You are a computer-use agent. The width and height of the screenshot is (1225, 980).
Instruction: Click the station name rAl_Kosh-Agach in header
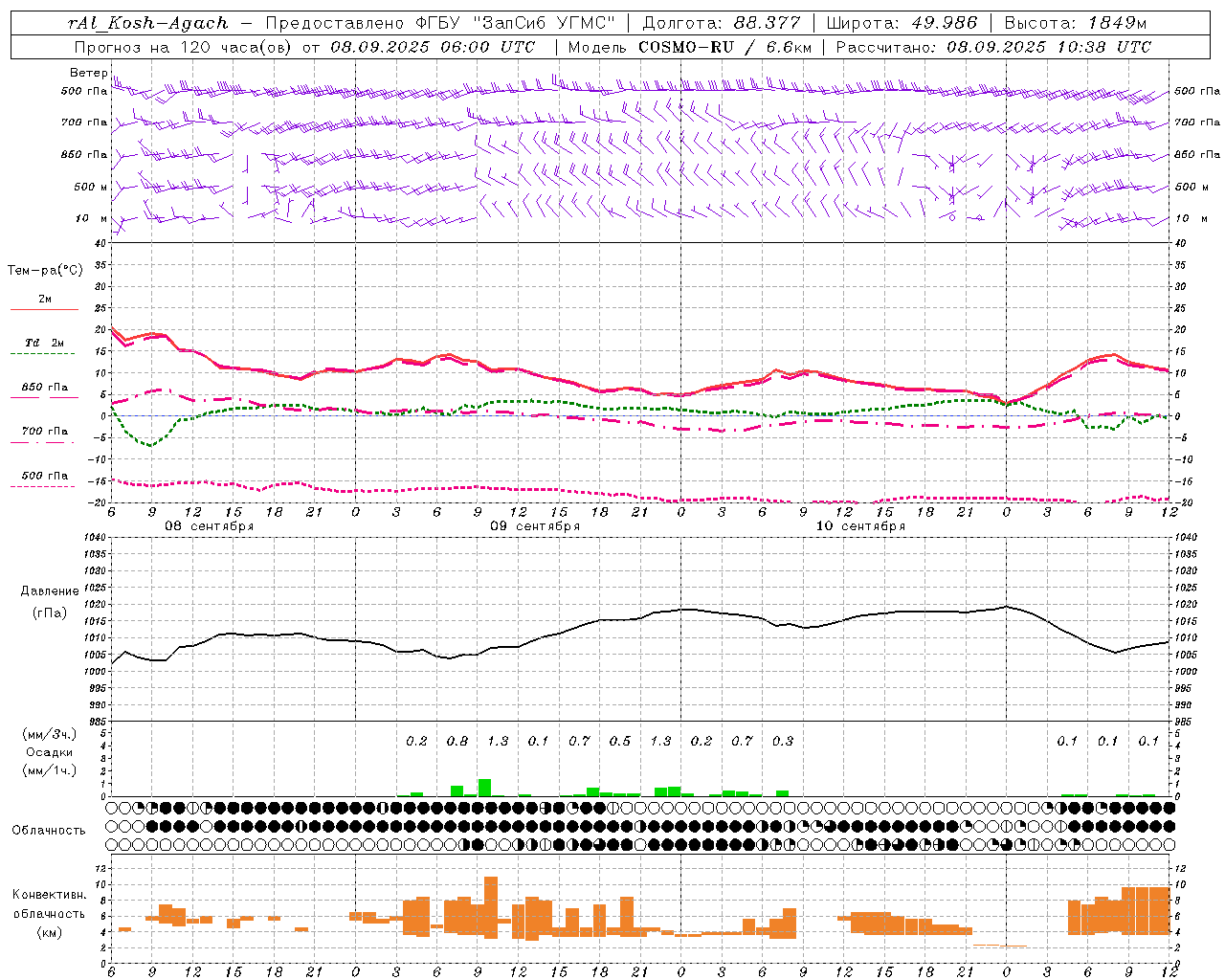148,23
